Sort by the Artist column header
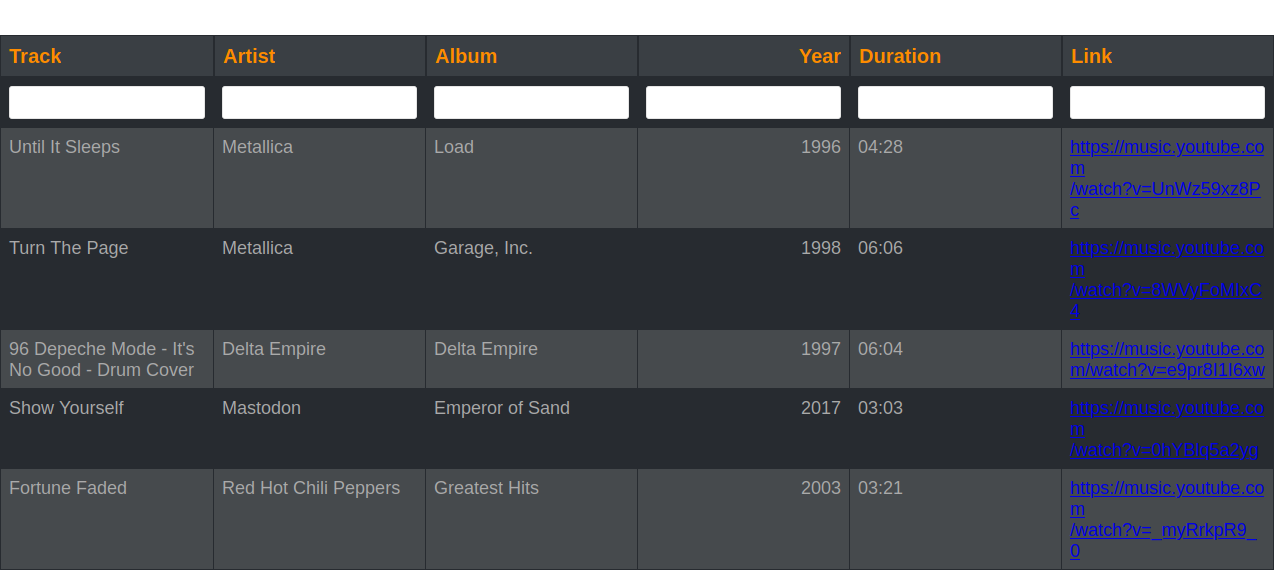Screen dimensions: 1278x570 click(320, 56)
